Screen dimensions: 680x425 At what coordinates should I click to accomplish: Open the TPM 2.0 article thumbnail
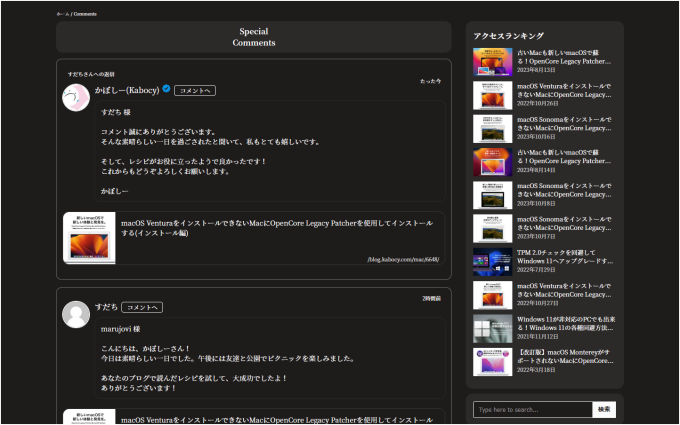(x=493, y=262)
